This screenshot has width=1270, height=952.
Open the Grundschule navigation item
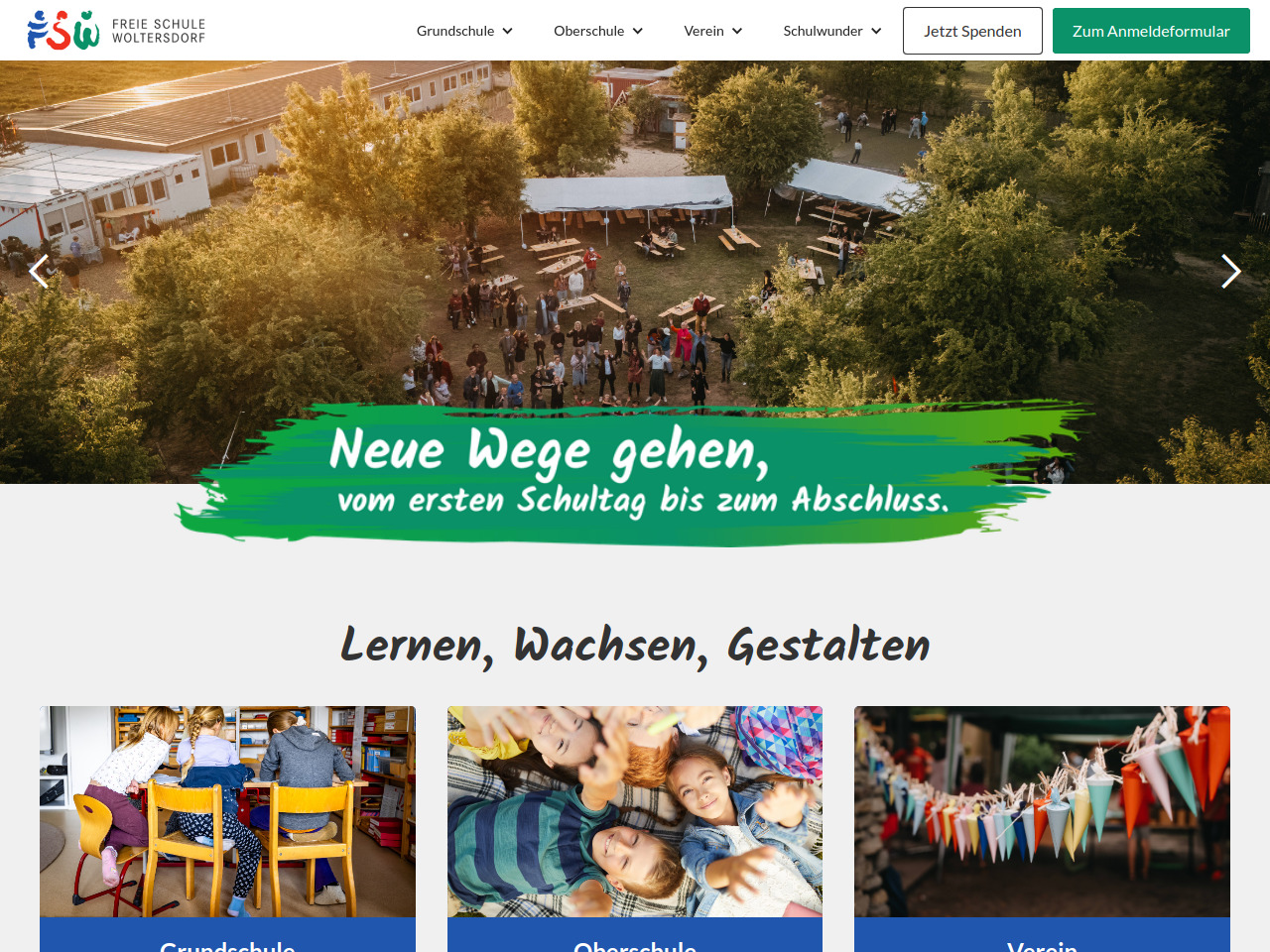click(455, 31)
